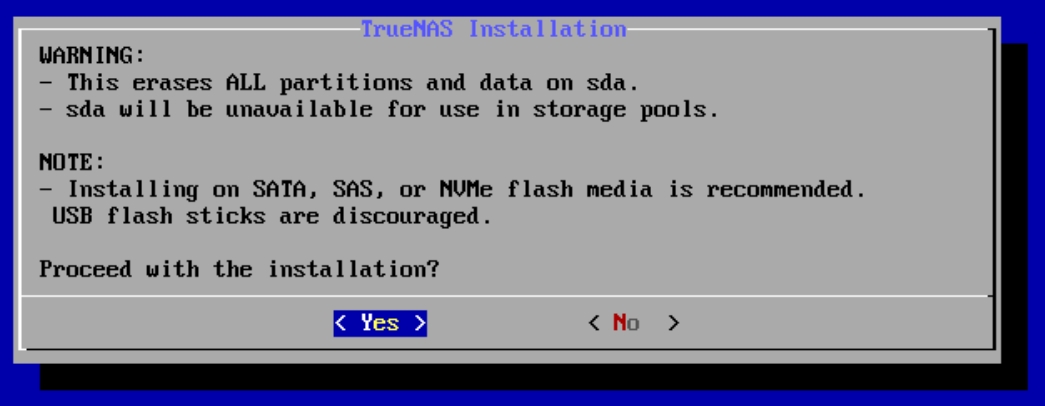Confirm installation with the Yes button
This screenshot has height=406, width=1045.
(380, 323)
